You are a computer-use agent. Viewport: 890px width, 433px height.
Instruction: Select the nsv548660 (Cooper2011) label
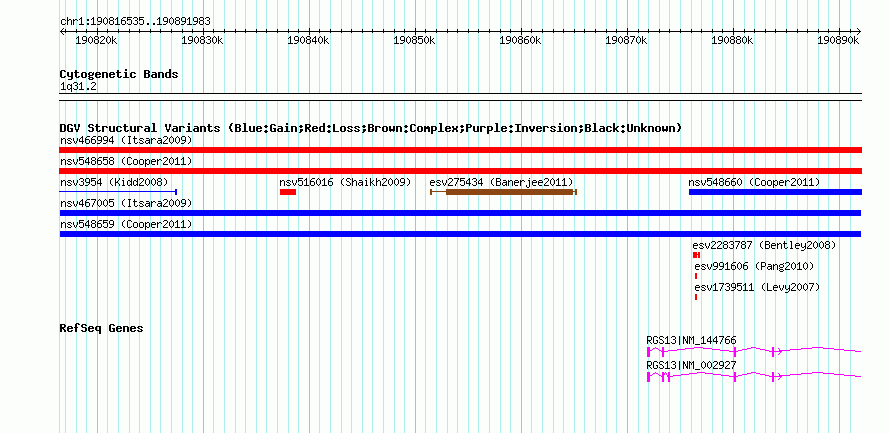(x=754, y=182)
